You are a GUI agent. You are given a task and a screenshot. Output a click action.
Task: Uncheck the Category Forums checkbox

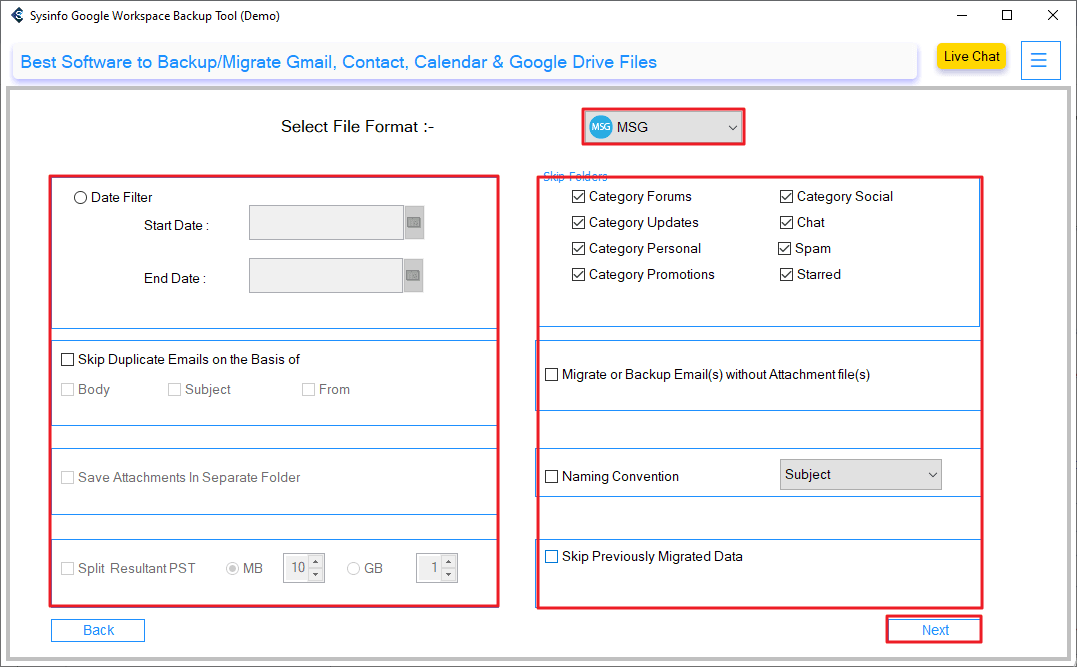579,197
